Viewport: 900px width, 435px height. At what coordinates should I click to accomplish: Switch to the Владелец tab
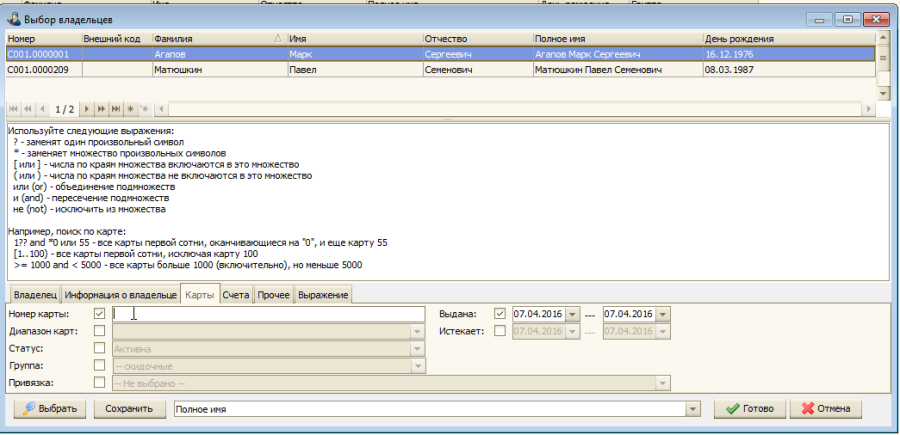point(34,295)
